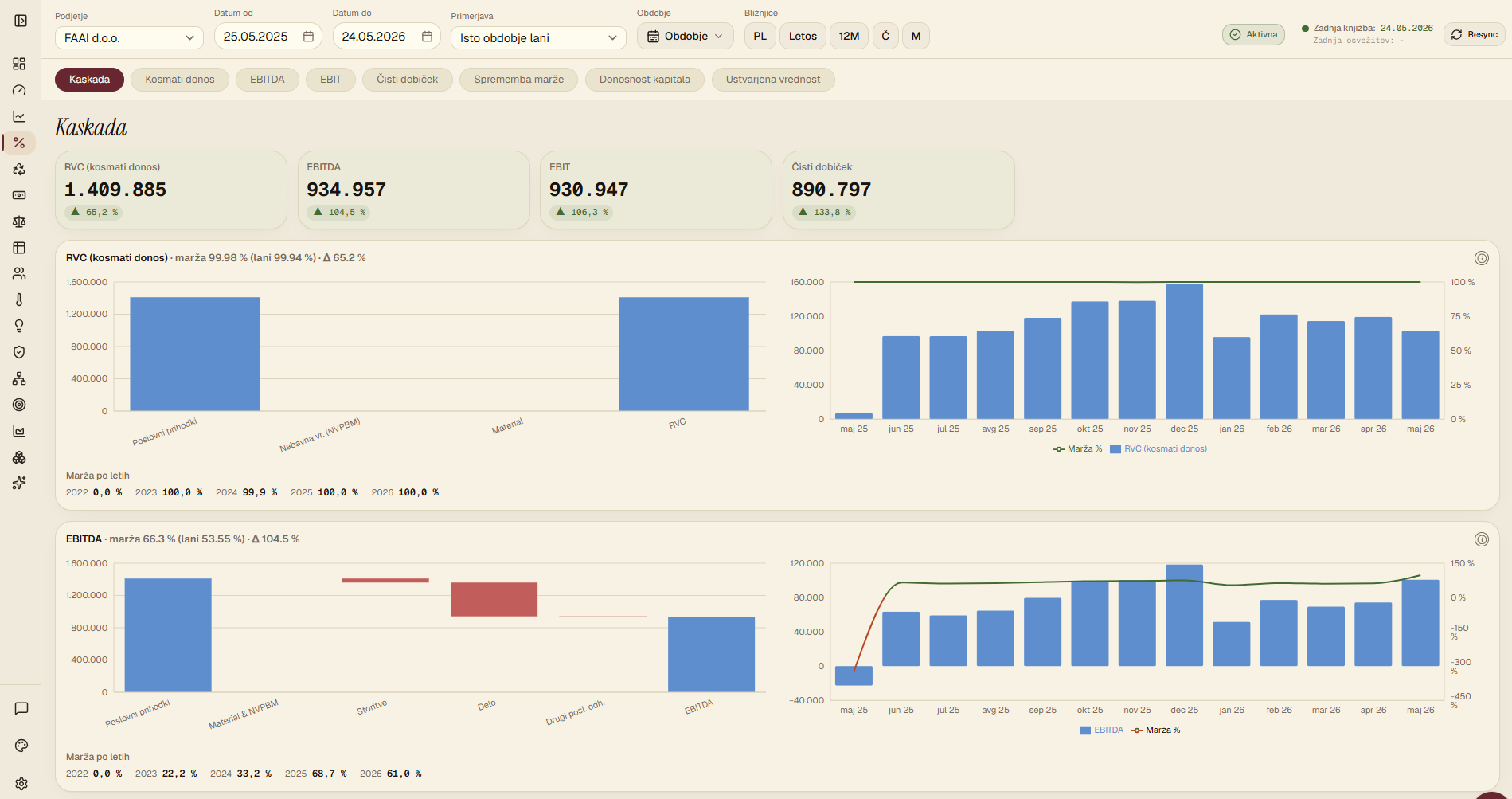Open the Čisti dobiček 890.797 KPI card
1512x799 pixels.
(898, 190)
